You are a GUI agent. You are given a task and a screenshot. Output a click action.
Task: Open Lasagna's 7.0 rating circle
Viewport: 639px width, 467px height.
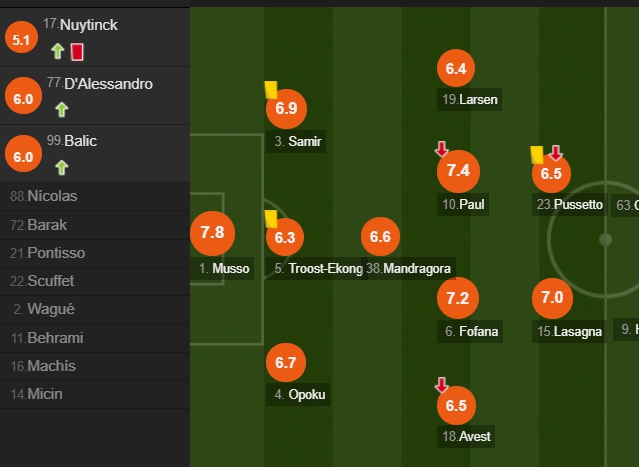click(552, 298)
